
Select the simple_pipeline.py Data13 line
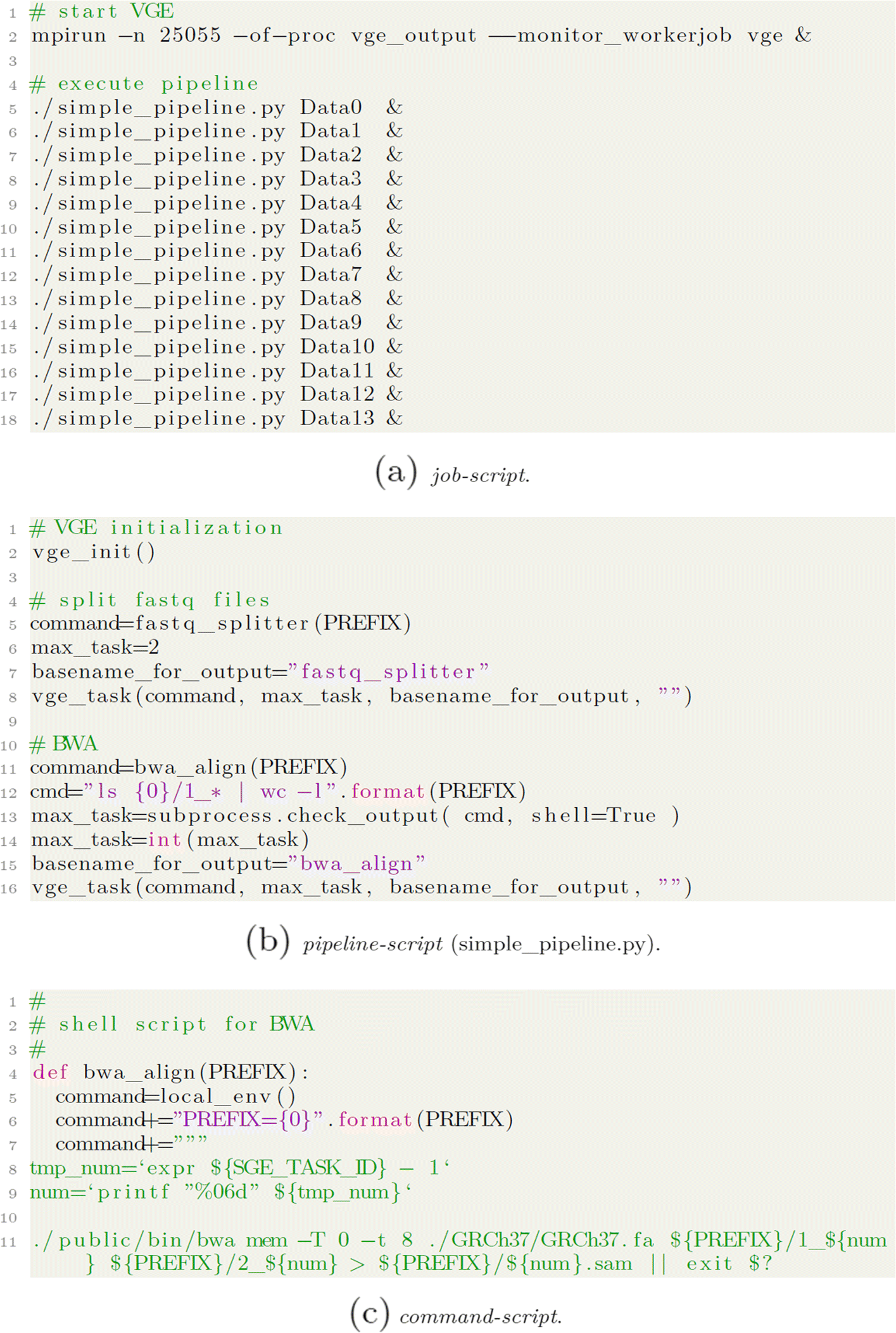(217, 419)
